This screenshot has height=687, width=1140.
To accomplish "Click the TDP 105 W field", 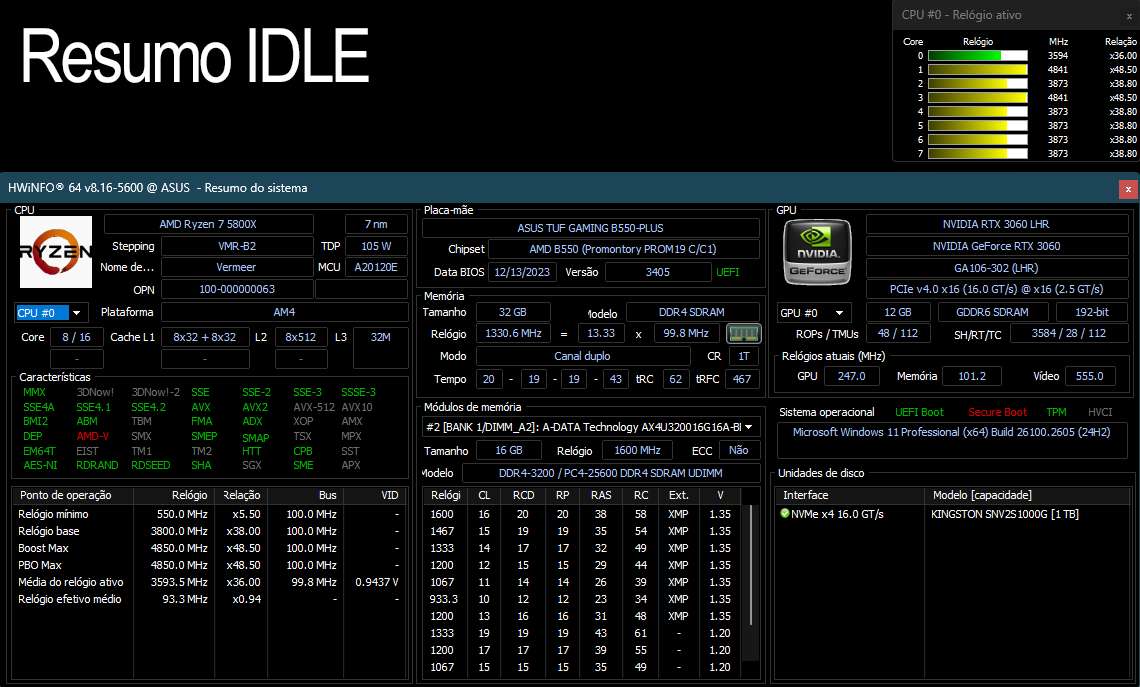I will pos(376,246).
